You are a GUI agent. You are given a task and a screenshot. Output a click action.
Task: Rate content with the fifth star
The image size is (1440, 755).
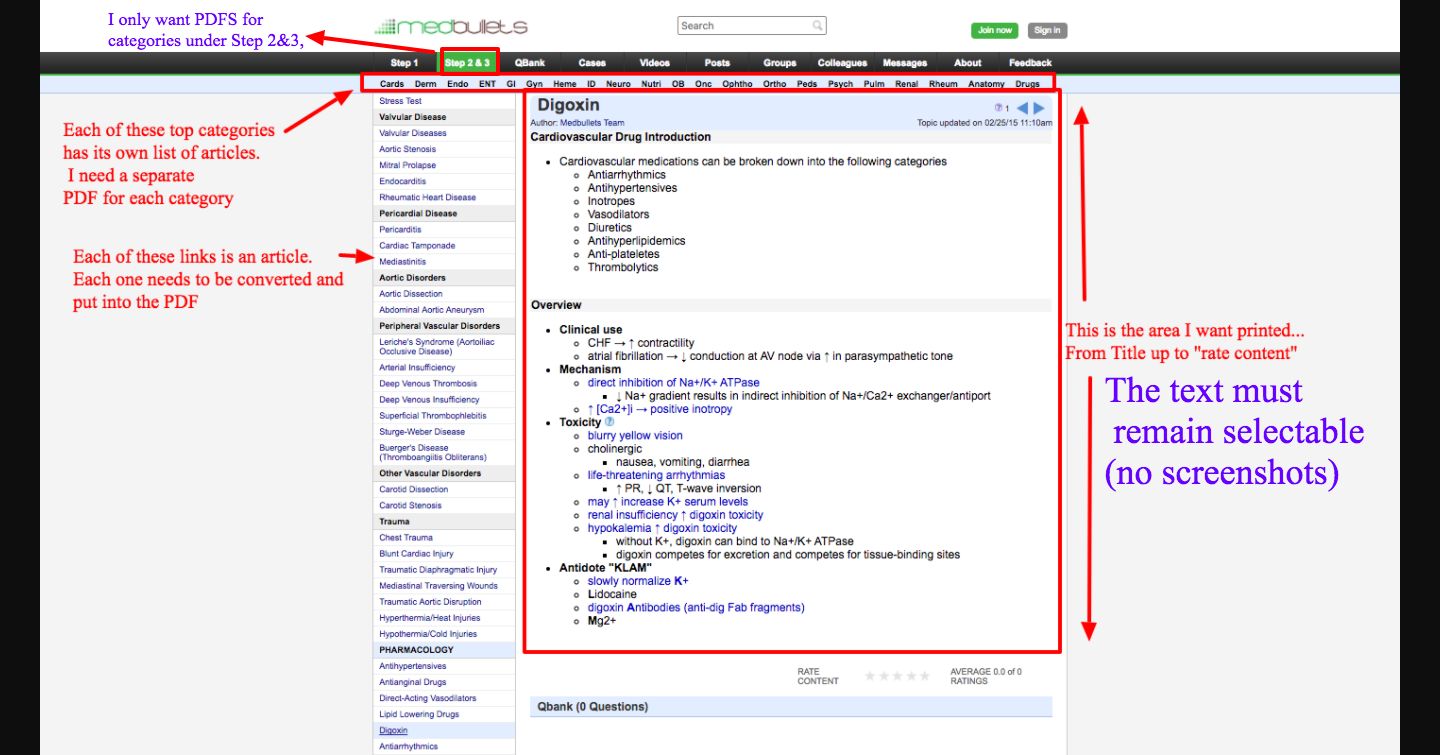[924, 676]
